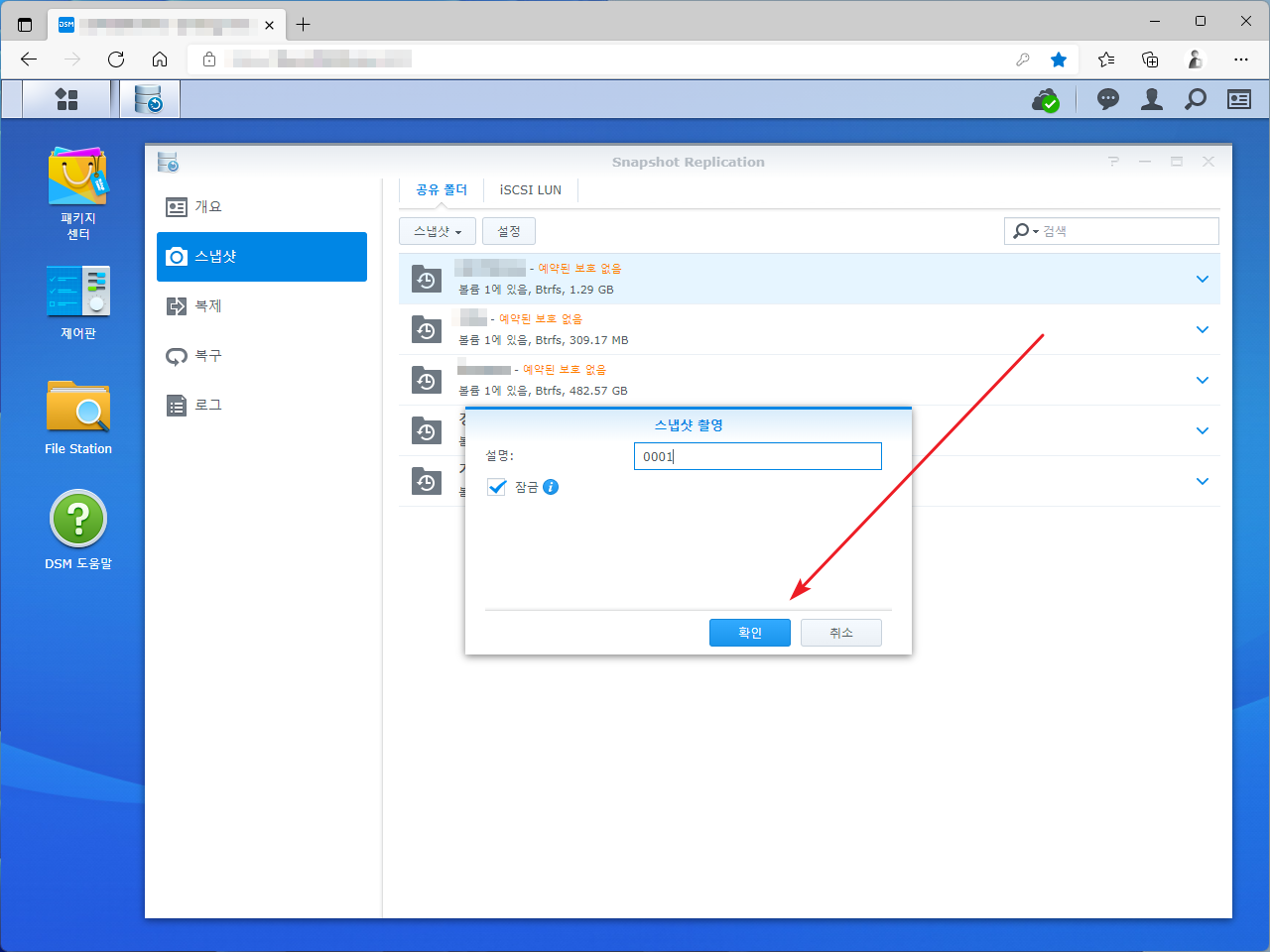The width and height of the screenshot is (1270, 952).
Task: Refresh the browser page
Action: (x=116, y=59)
